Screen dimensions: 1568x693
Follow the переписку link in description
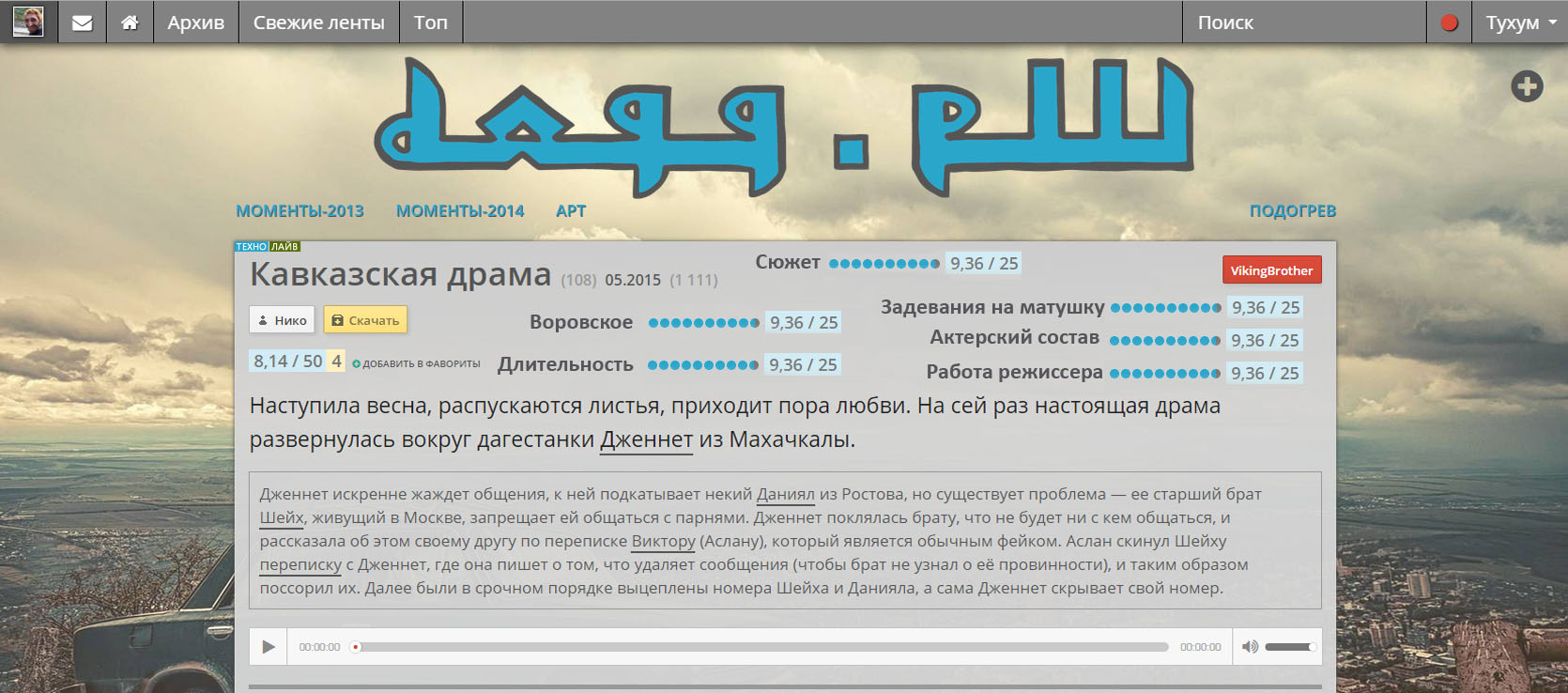pos(300,565)
